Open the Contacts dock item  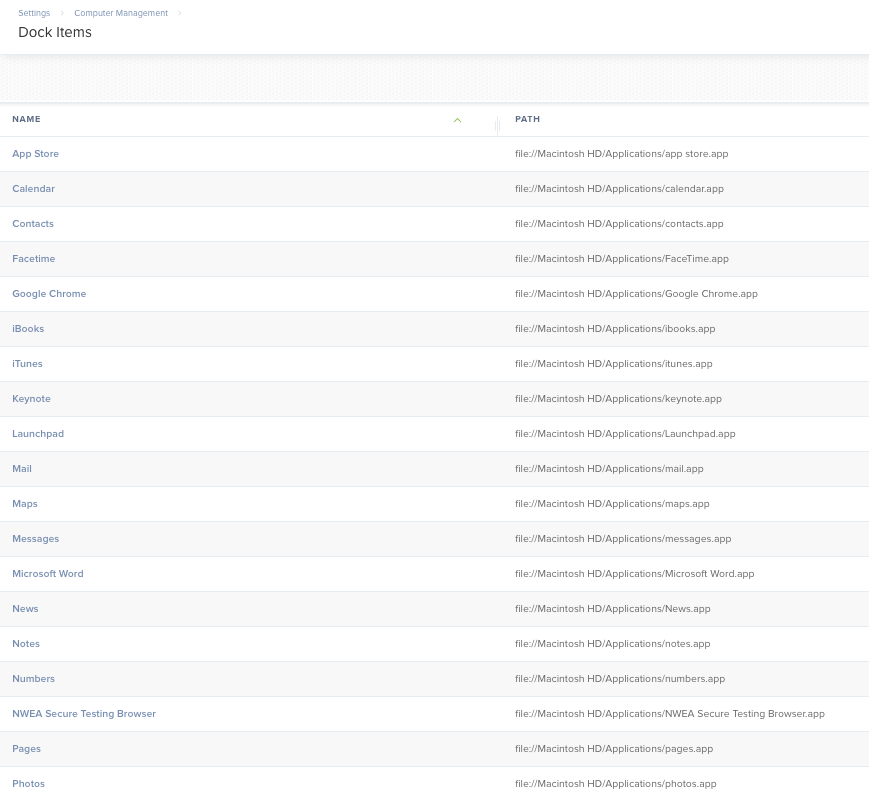33,224
